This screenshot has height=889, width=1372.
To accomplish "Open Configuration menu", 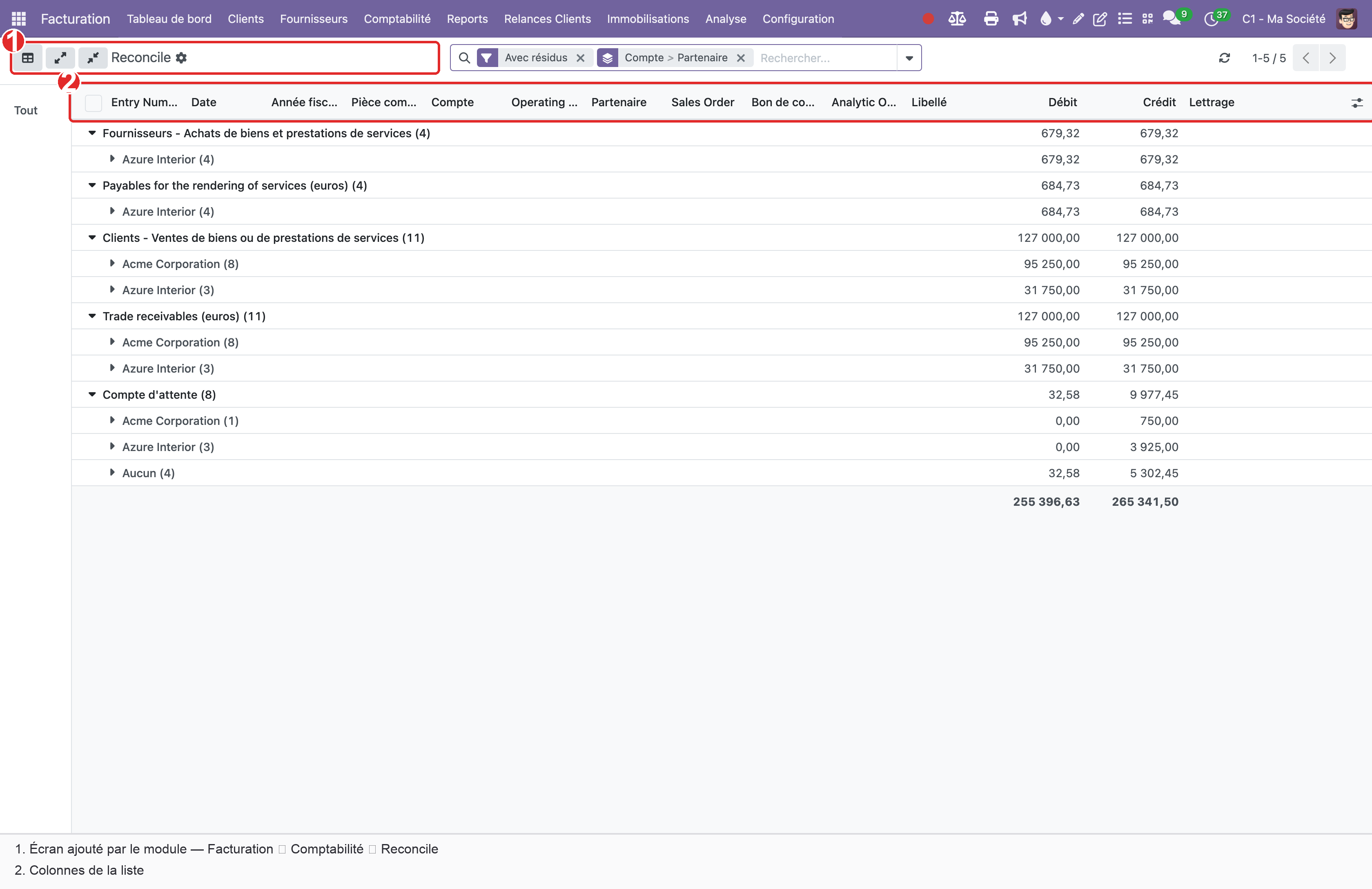I will [x=798, y=18].
